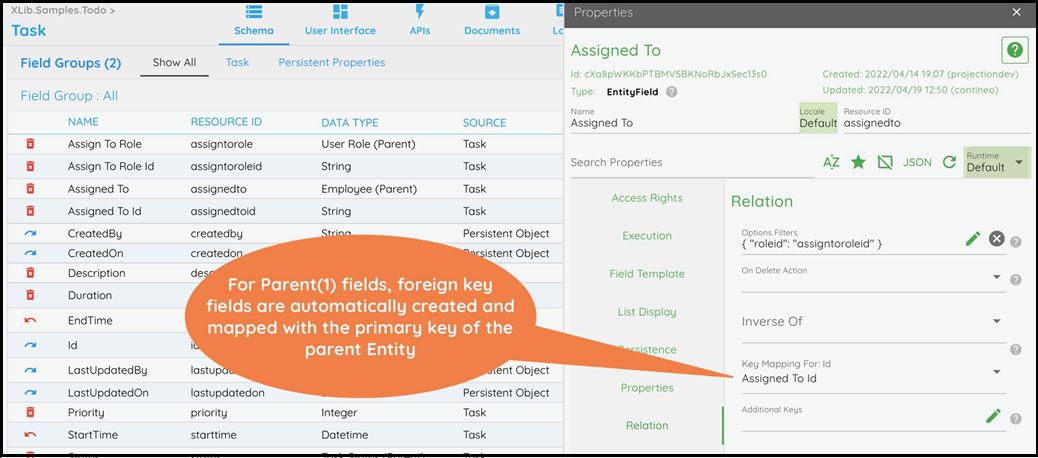
Task: Click the JSON button
Action: coord(917,162)
